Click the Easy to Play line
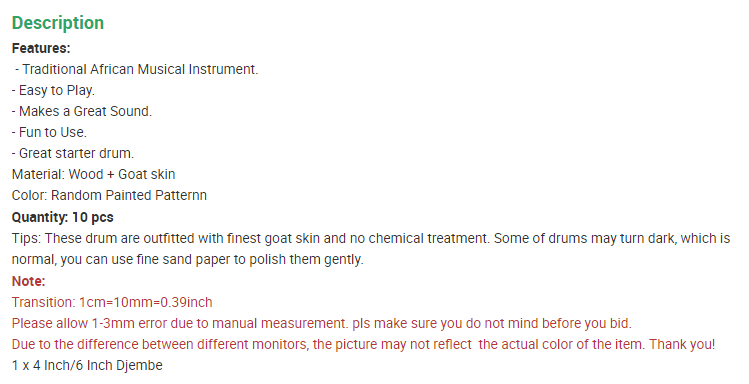 (x=54, y=90)
